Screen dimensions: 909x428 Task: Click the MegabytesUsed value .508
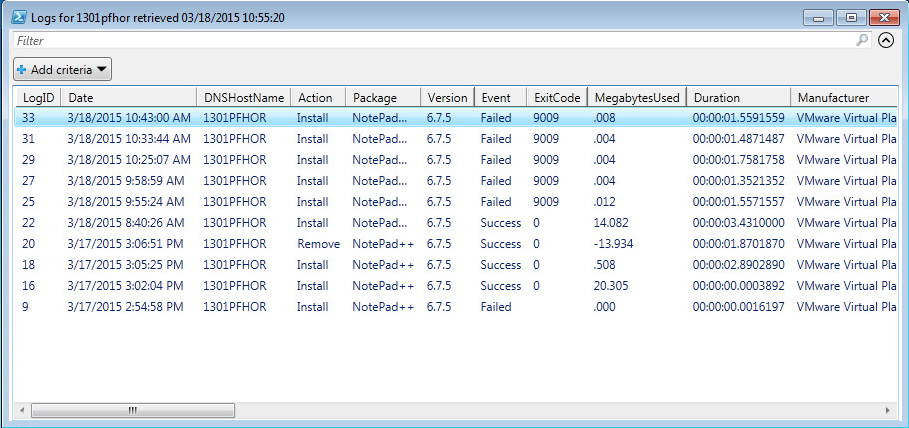click(x=605, y=265)
